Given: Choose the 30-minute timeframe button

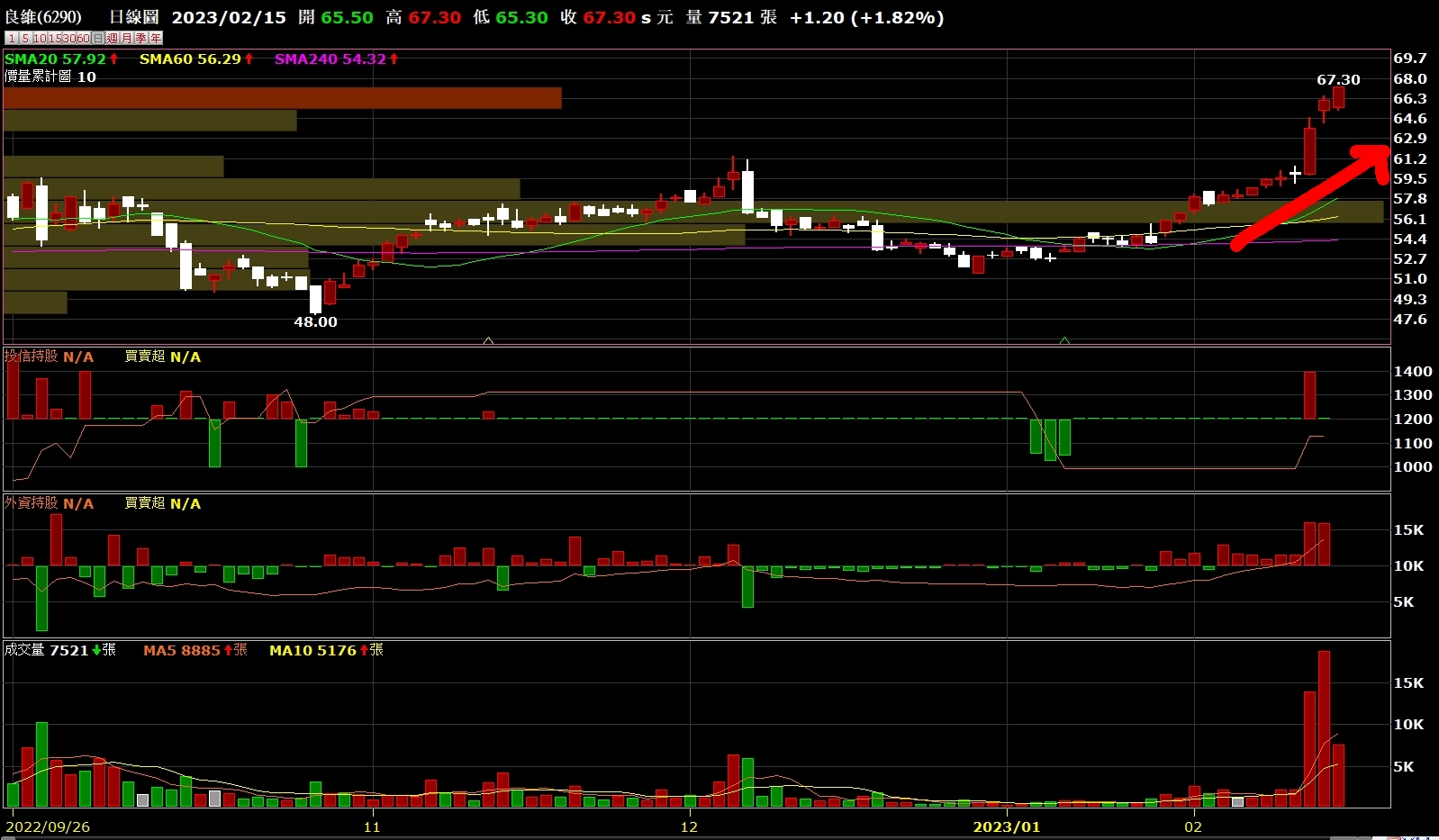Looking at the screenshot, I should [69, 38].
